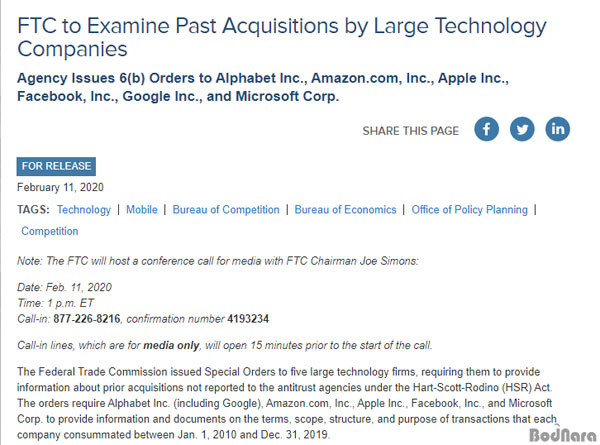Click the TAGS: label
Viewport: 600px width, 445px height.
33,210
